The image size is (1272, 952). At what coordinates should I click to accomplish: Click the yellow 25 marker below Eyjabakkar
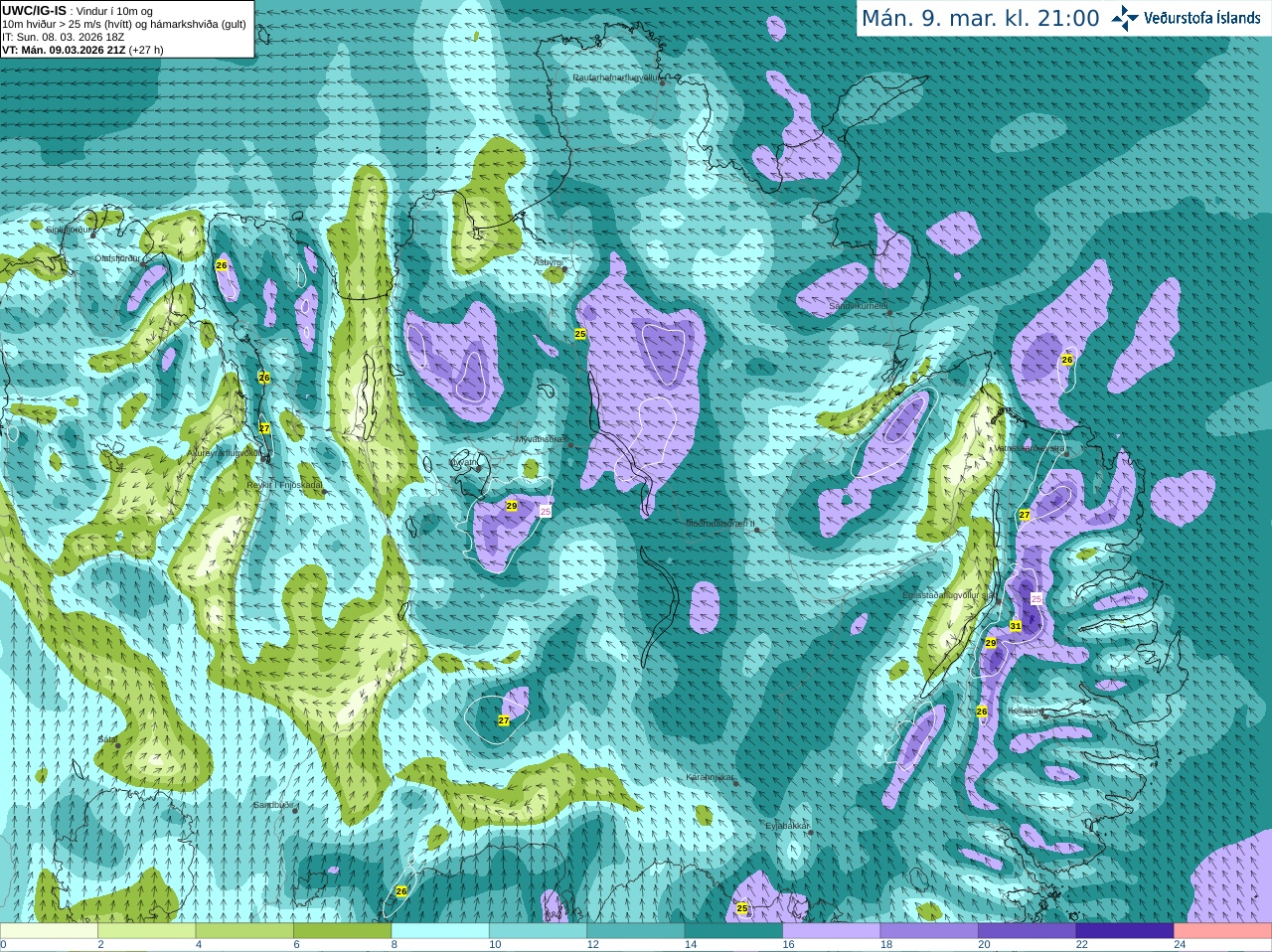(742, 908)
